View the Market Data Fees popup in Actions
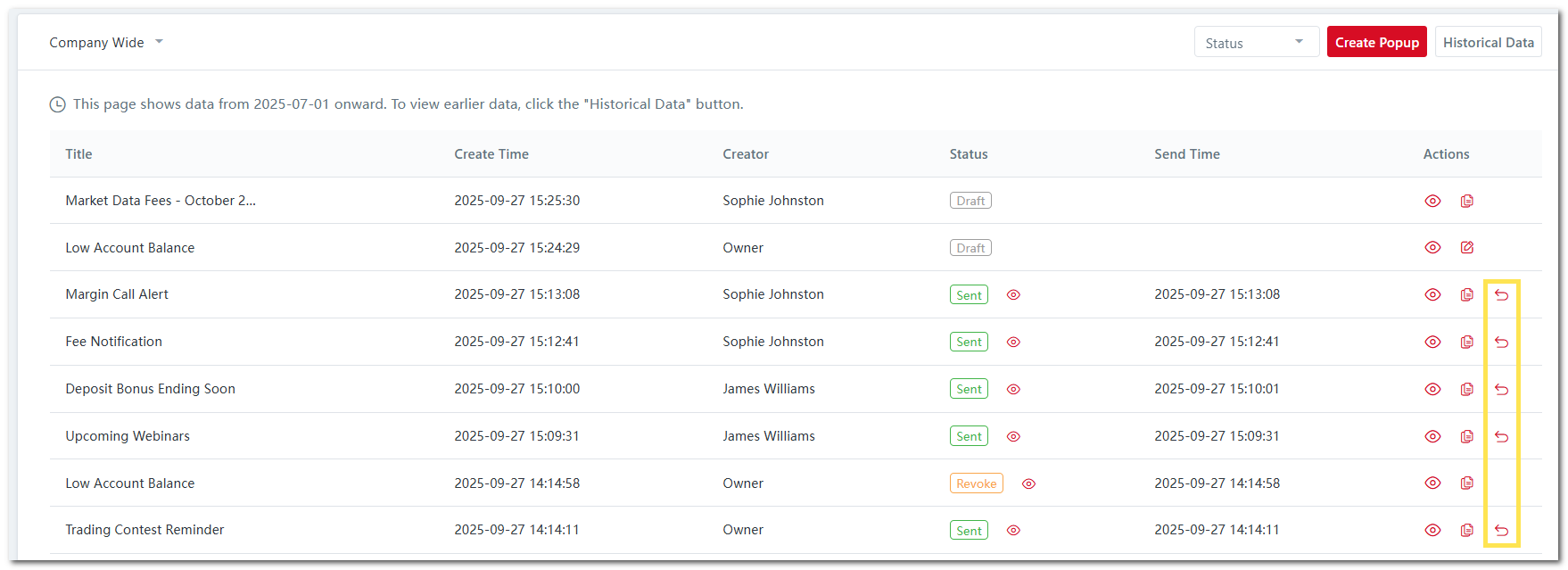This screenshot has height=570, width=1568. [1432, 201]
